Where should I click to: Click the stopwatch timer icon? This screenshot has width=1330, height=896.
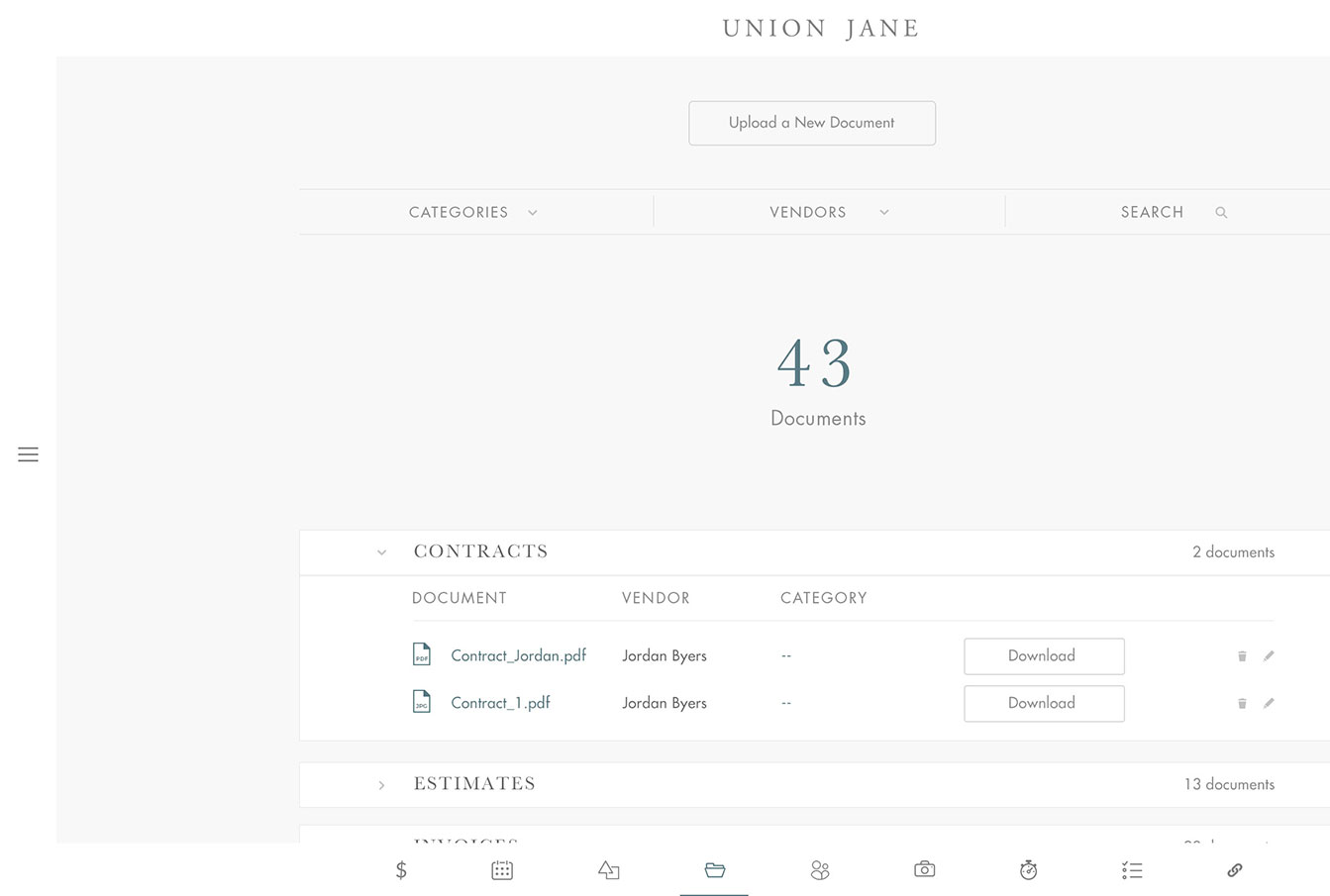pyautogui.click(x=1028, y=870)
